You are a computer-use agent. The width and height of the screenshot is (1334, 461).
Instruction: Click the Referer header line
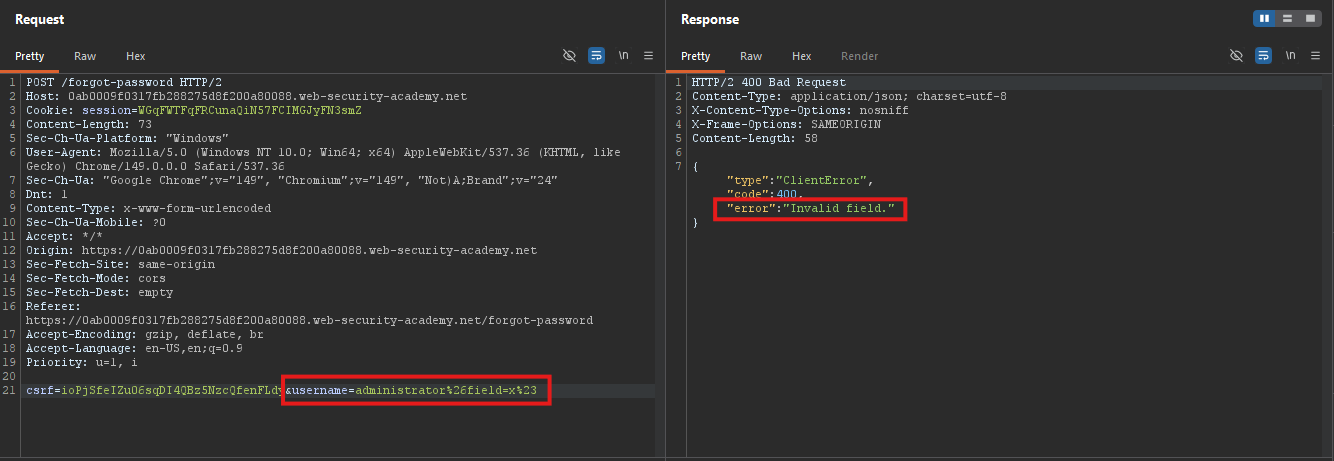point(309,314)
